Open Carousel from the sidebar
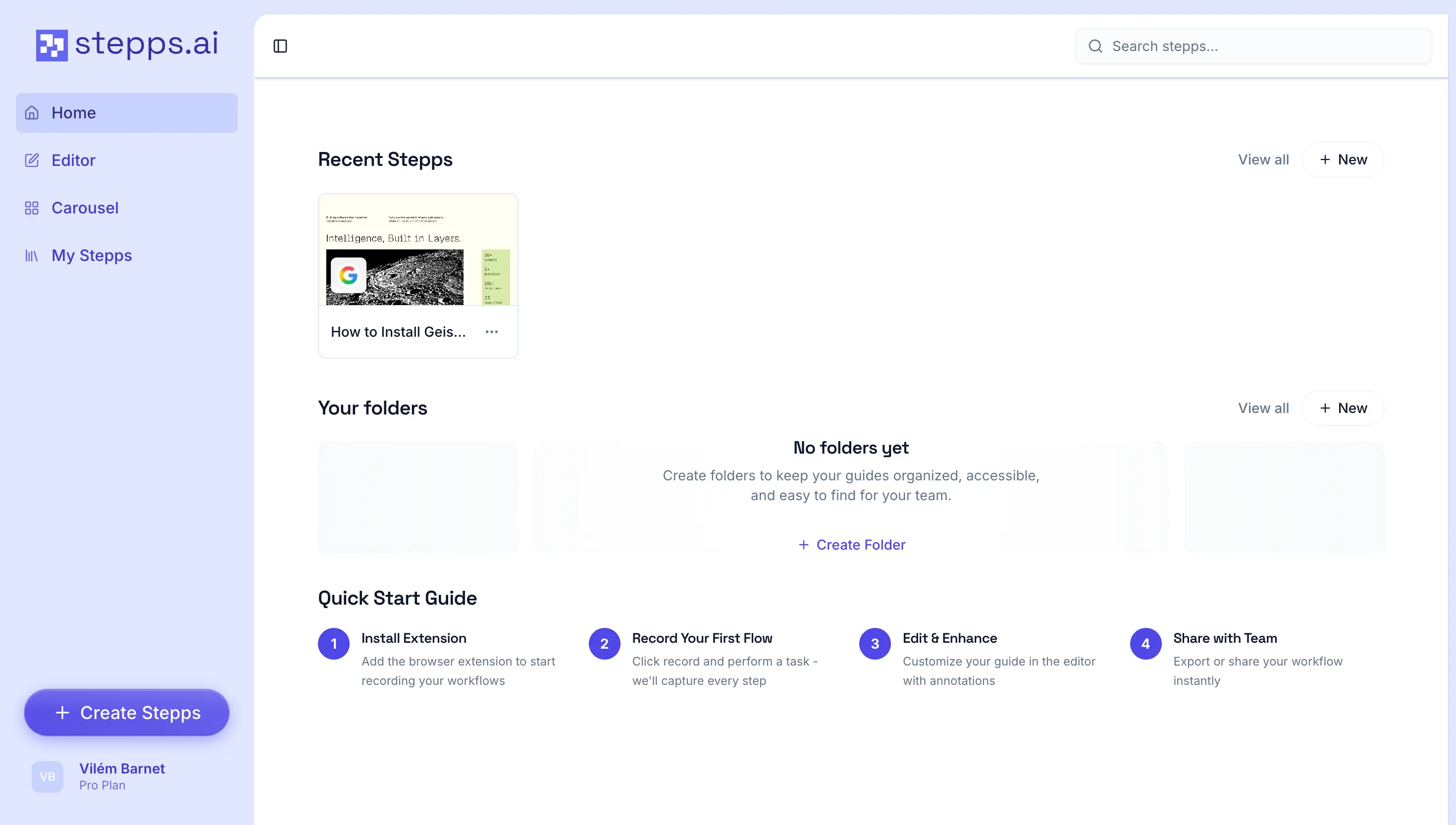Viewport: 1456px width, 825px height. [x=126, y=208]
